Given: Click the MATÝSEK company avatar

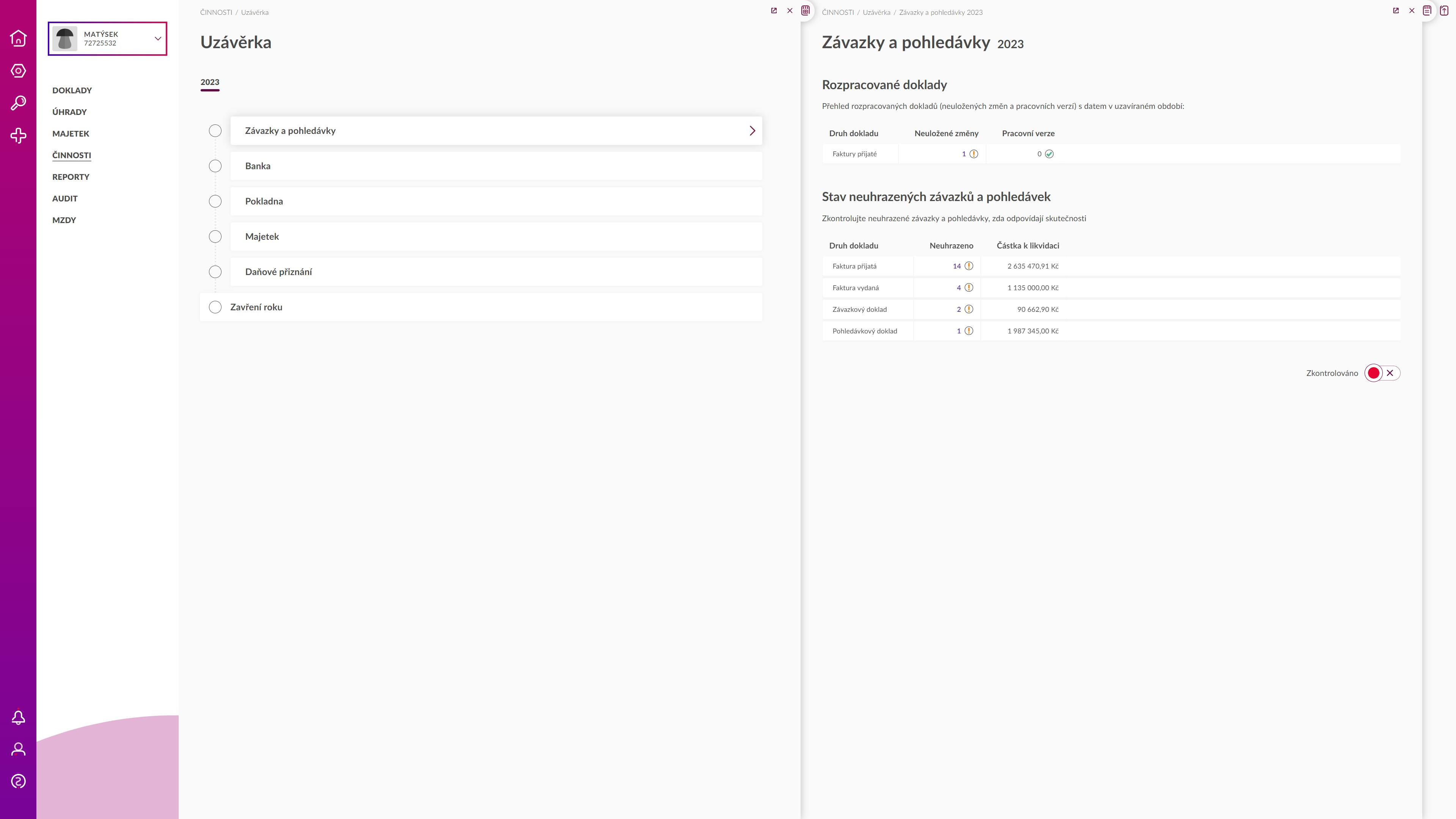Looking at the screenshot, I should (x=65, y=39).
